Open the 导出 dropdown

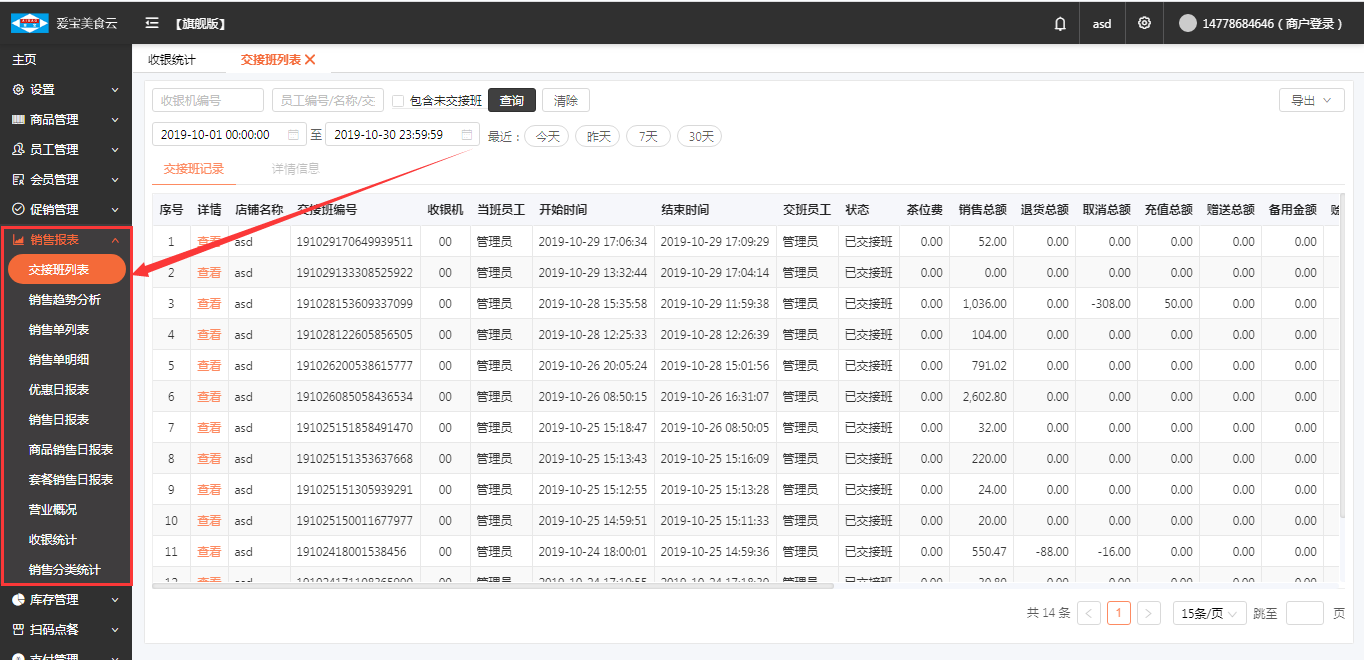pos(1311,100)
